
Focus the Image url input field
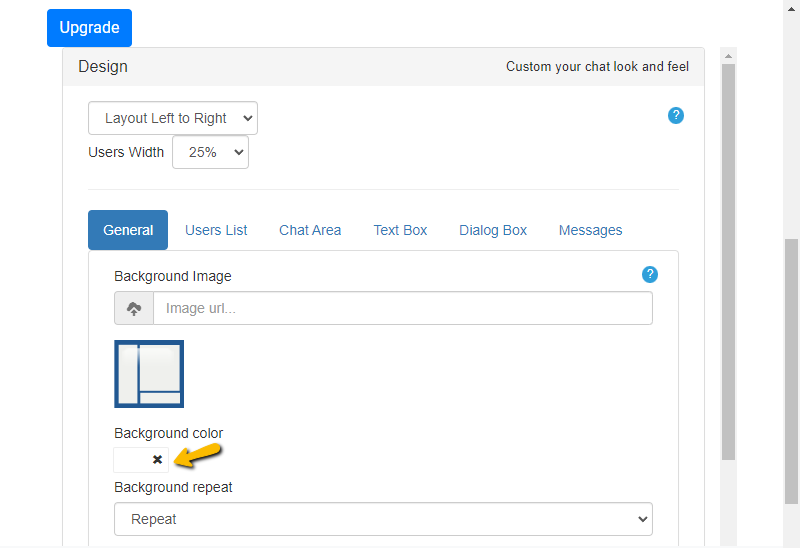click(x=403, y=309)
